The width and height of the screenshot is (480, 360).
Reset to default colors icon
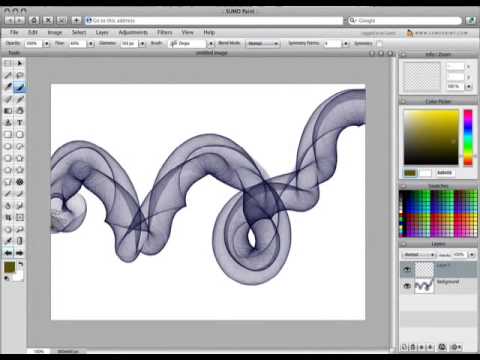click(6, 278)
